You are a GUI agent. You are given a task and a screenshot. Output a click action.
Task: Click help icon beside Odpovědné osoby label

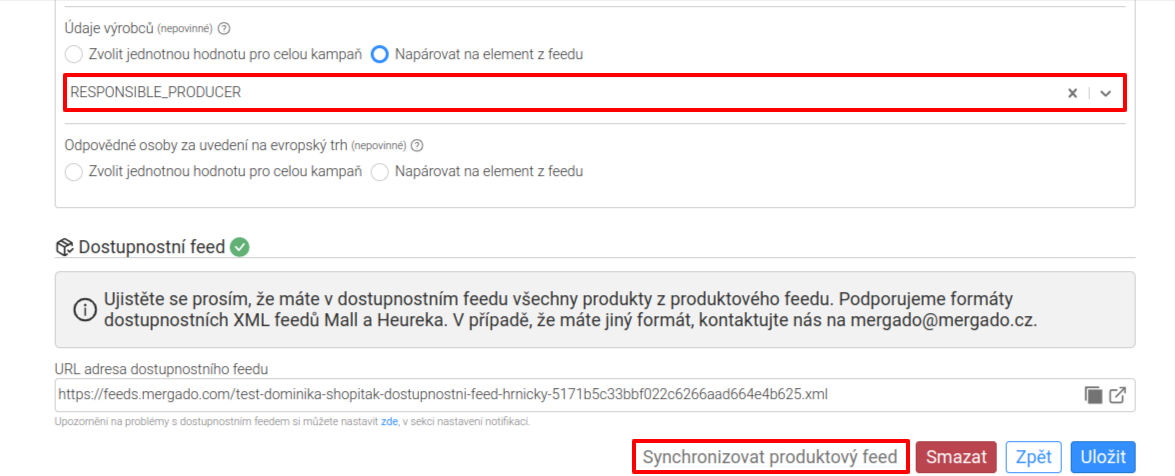(417, 145)
